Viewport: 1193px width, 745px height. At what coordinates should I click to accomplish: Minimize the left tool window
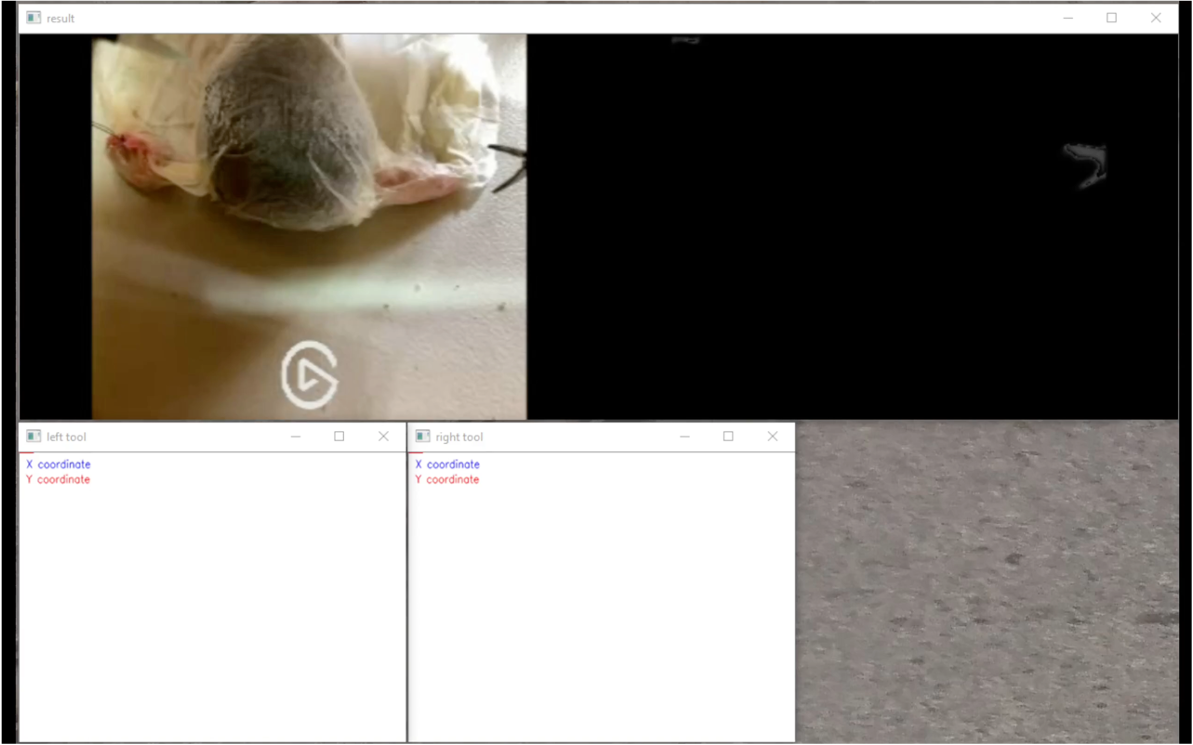tap(295, 437)
